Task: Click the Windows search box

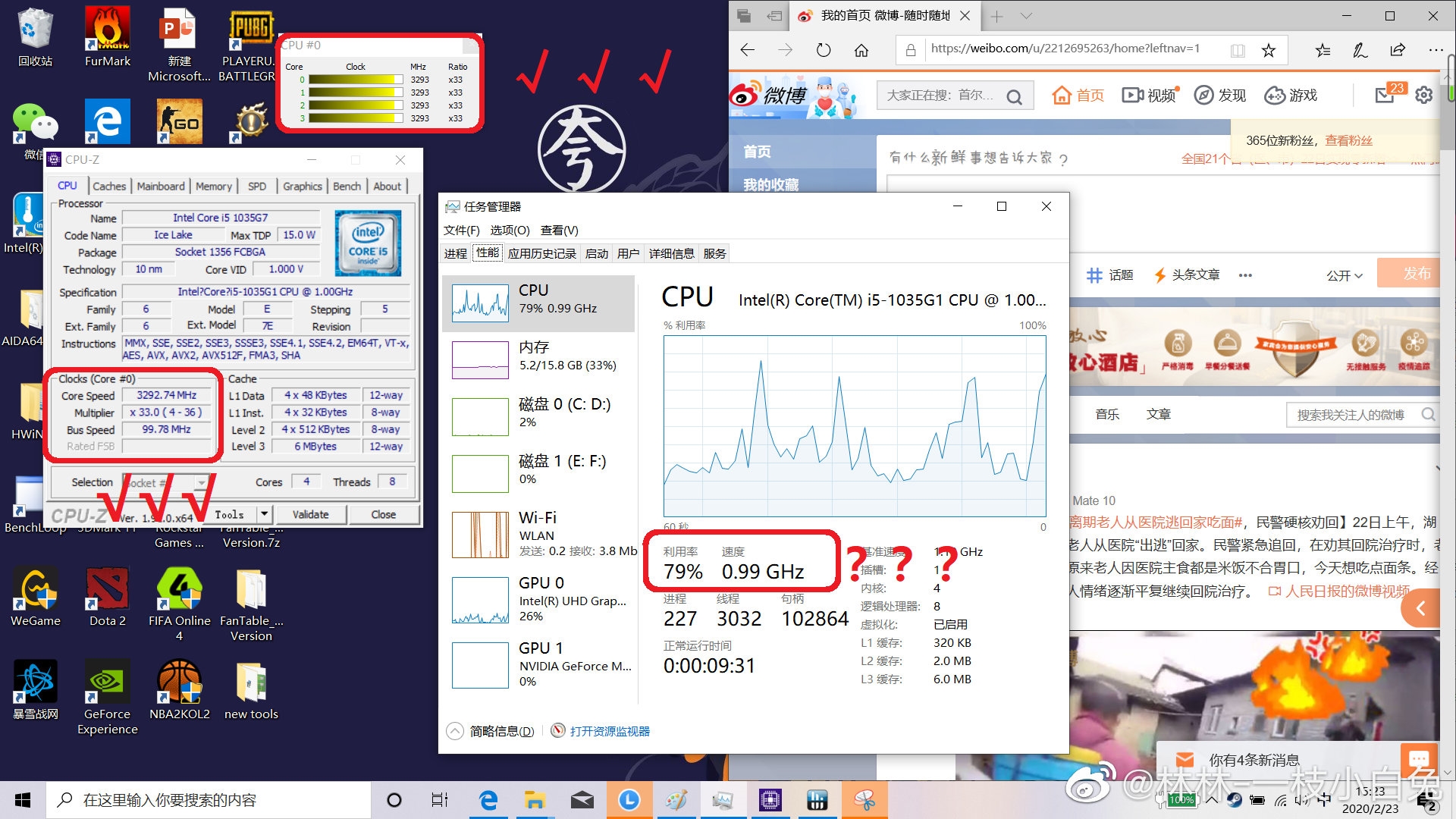Action: click(209, 800)
